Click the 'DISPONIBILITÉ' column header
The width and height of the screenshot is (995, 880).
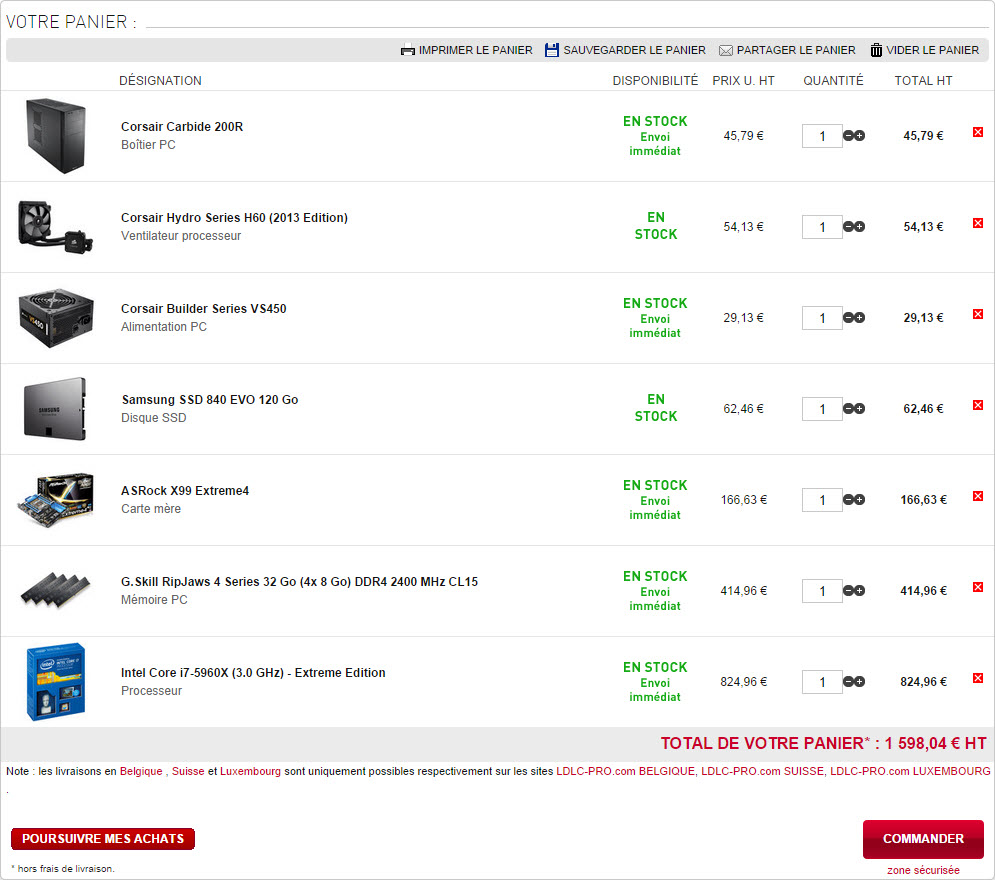[x=655, y=81]
